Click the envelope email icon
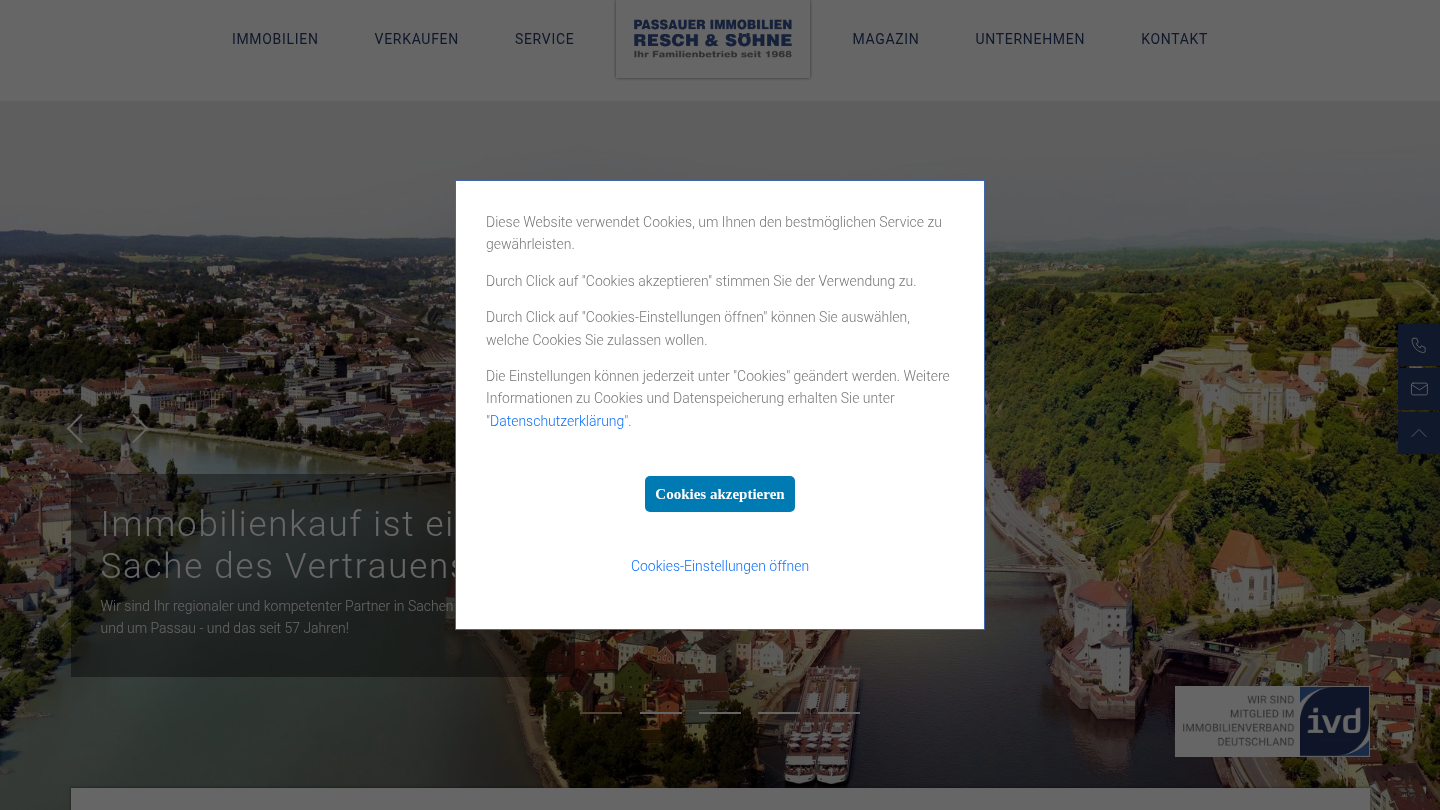 click(x=1418, y=389)
